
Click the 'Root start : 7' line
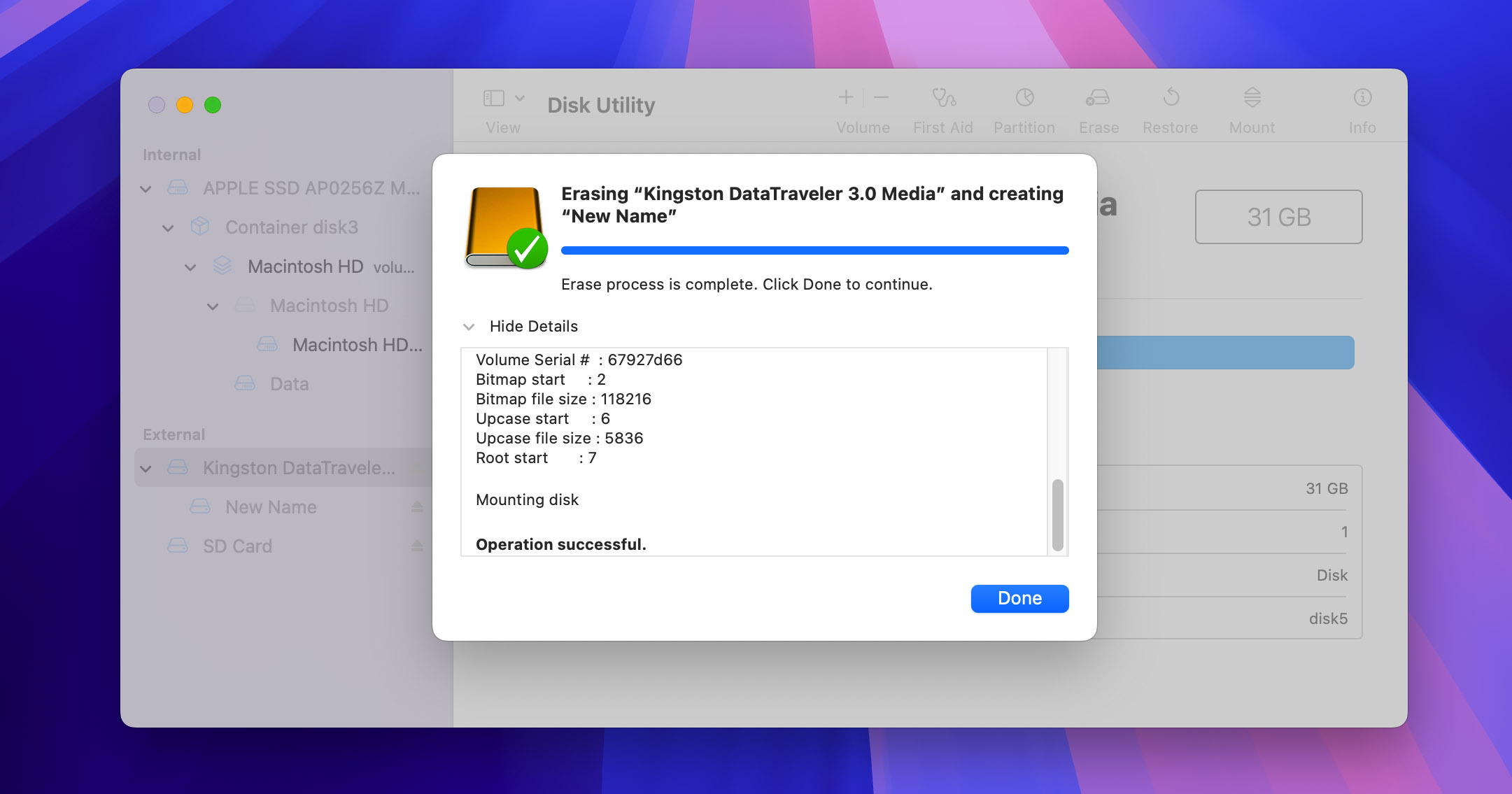click(x=536, y=458)
